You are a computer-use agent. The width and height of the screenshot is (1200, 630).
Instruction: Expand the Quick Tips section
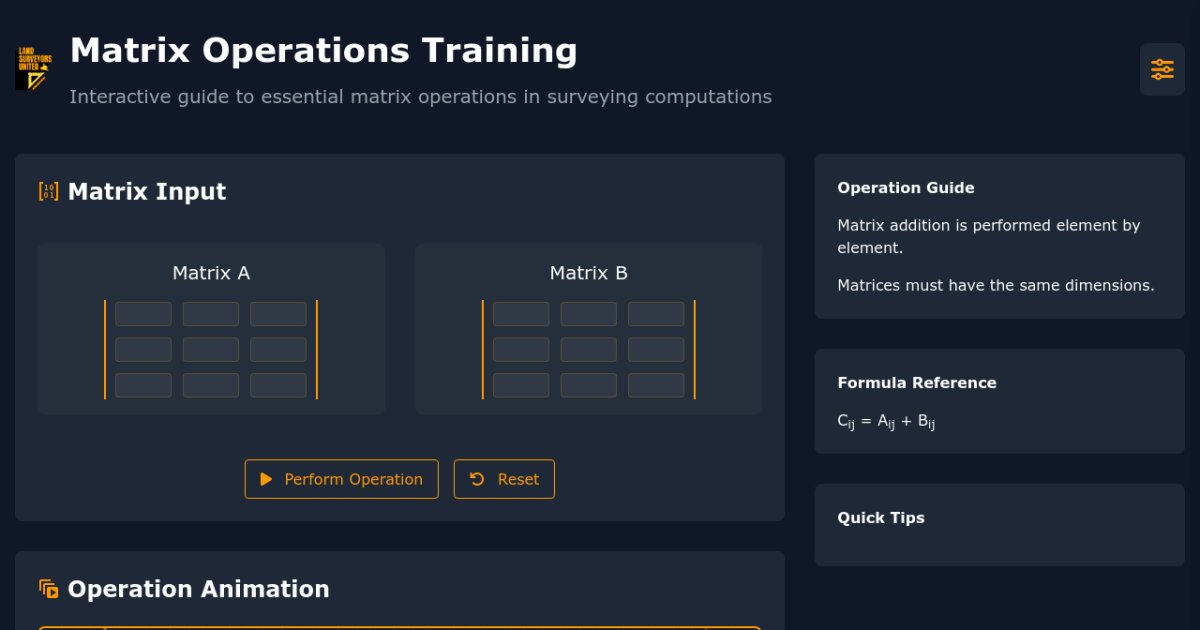tap(880, 518)
